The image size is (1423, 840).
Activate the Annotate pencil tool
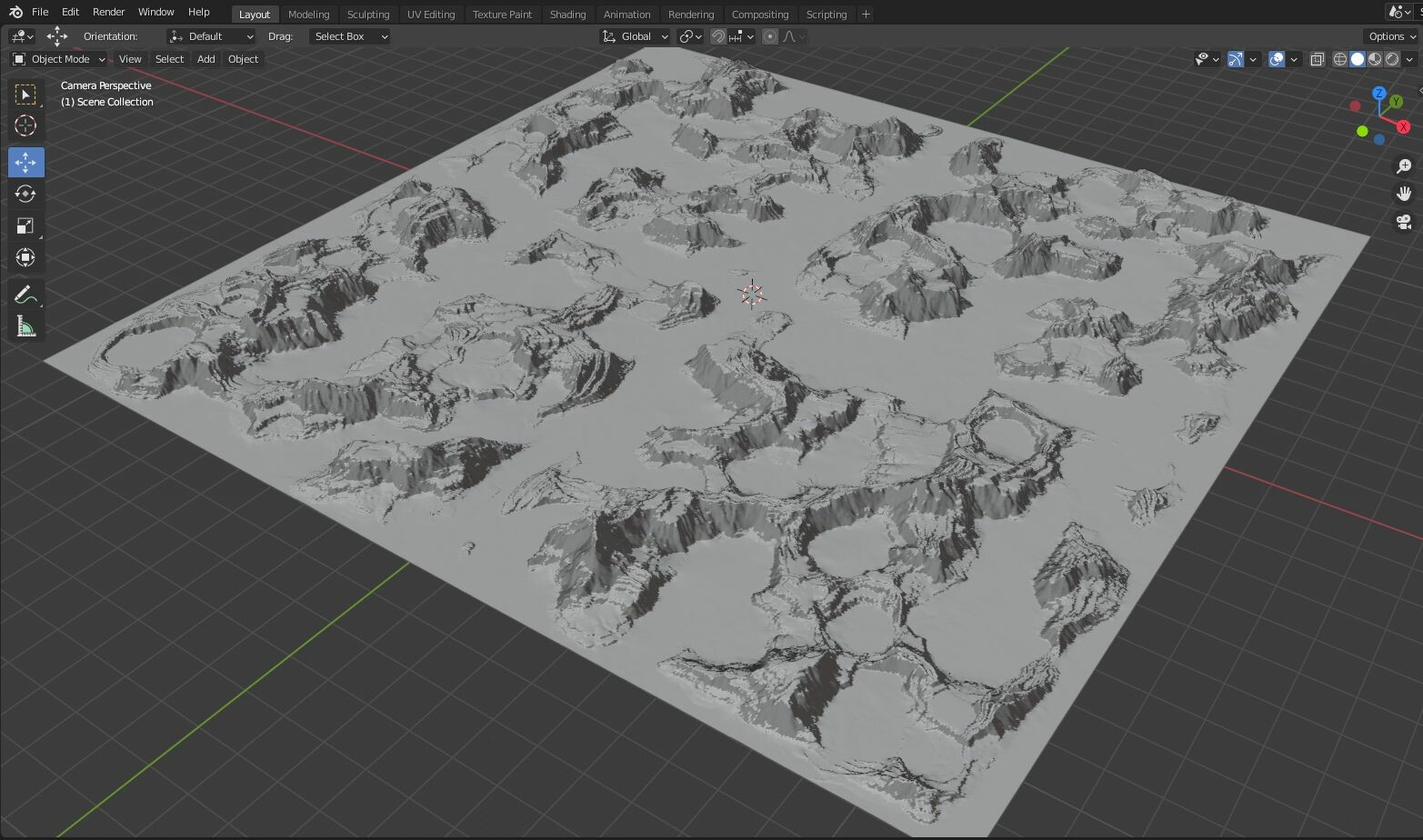[25, 295]
